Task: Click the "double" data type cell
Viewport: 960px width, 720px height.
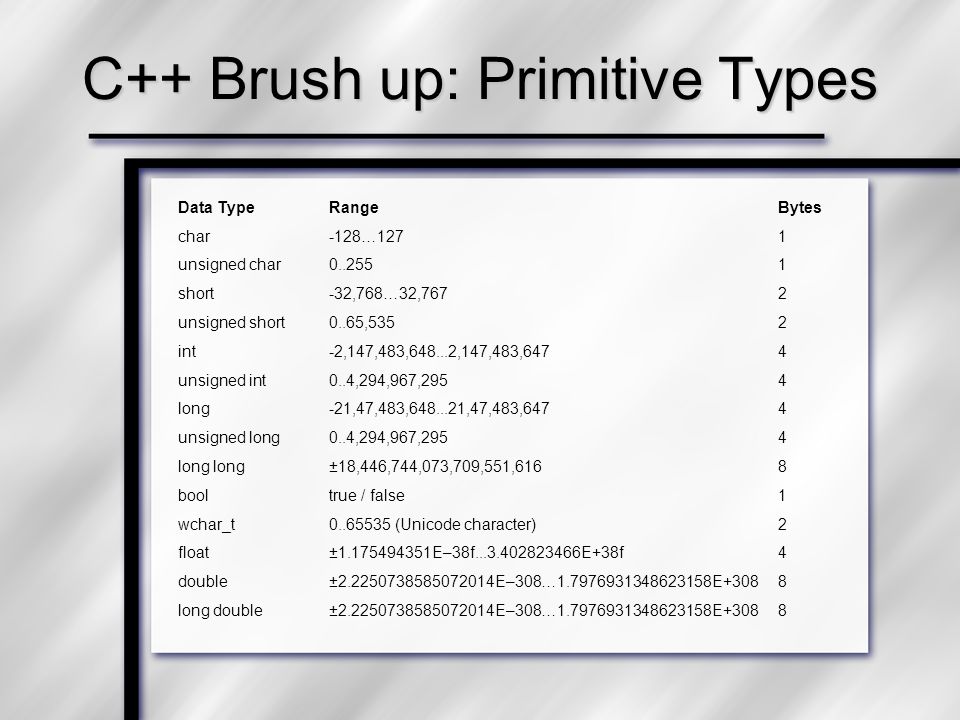Action: click(x=203, y=582)
